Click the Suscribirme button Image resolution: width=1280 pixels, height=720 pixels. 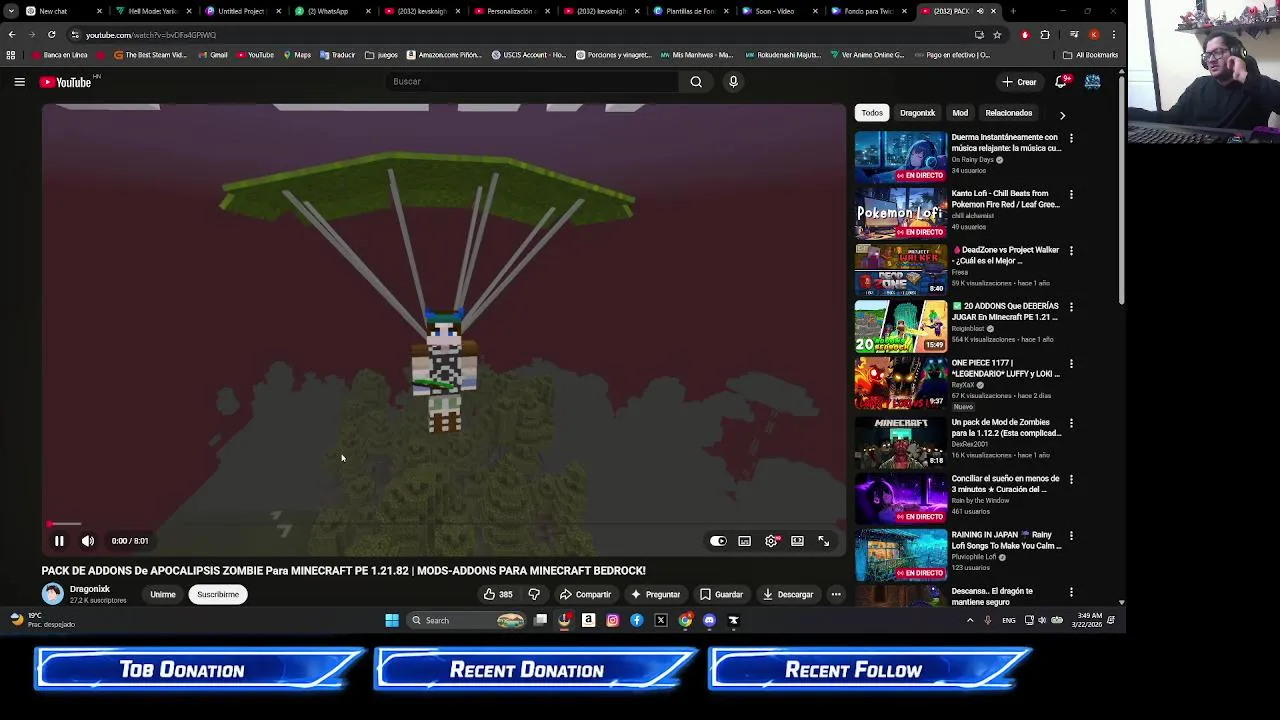pos(218,594)
